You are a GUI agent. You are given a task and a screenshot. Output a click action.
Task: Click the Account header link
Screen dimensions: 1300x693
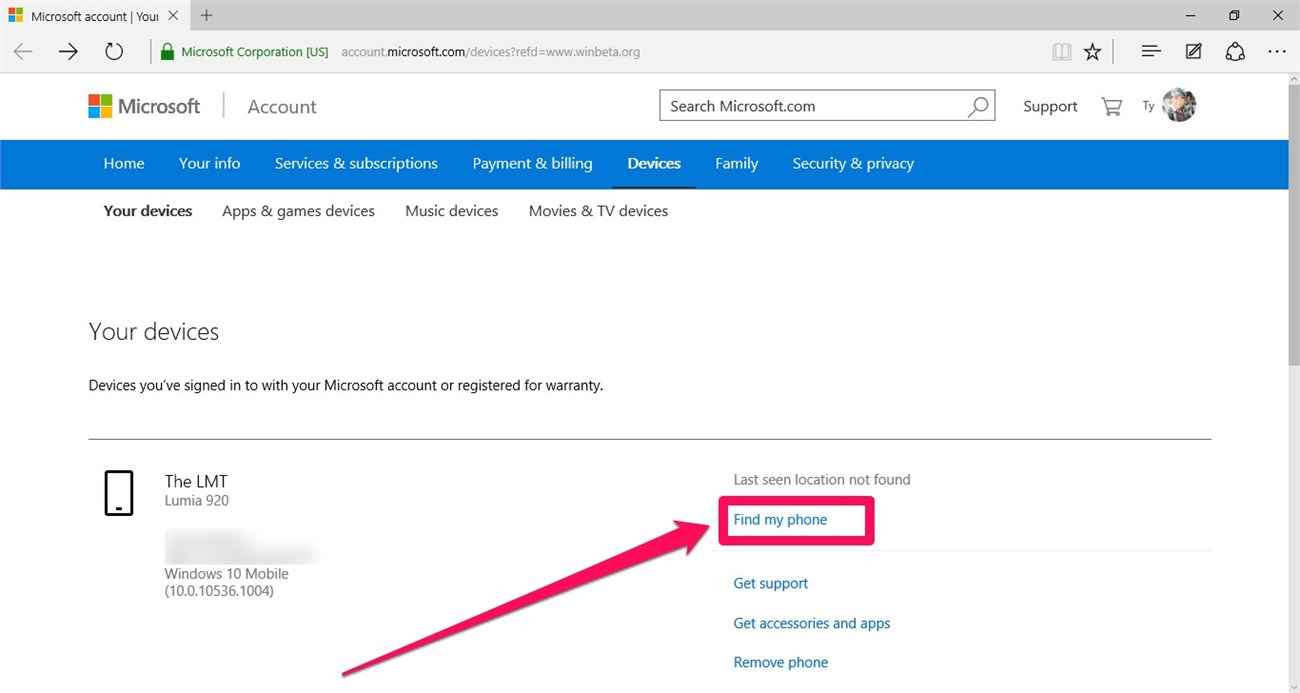coord(282,107)
